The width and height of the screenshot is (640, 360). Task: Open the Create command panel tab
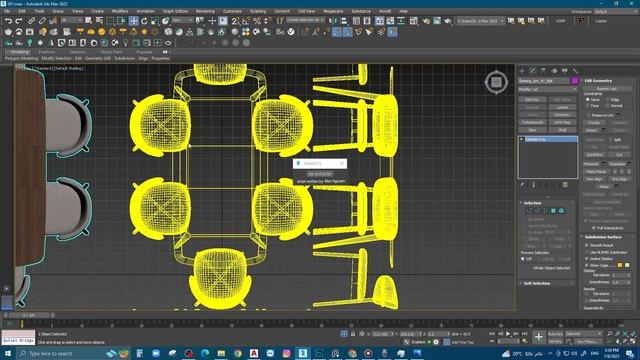[x=522, y=71]
